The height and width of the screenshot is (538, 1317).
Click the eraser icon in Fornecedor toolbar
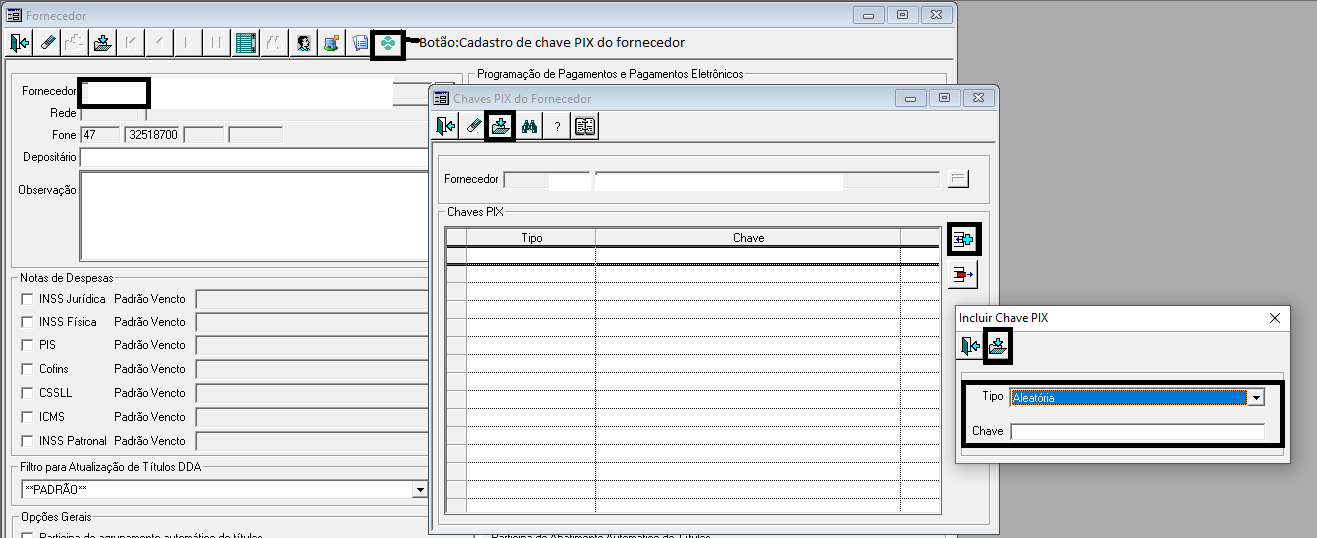tap(48, 43)
